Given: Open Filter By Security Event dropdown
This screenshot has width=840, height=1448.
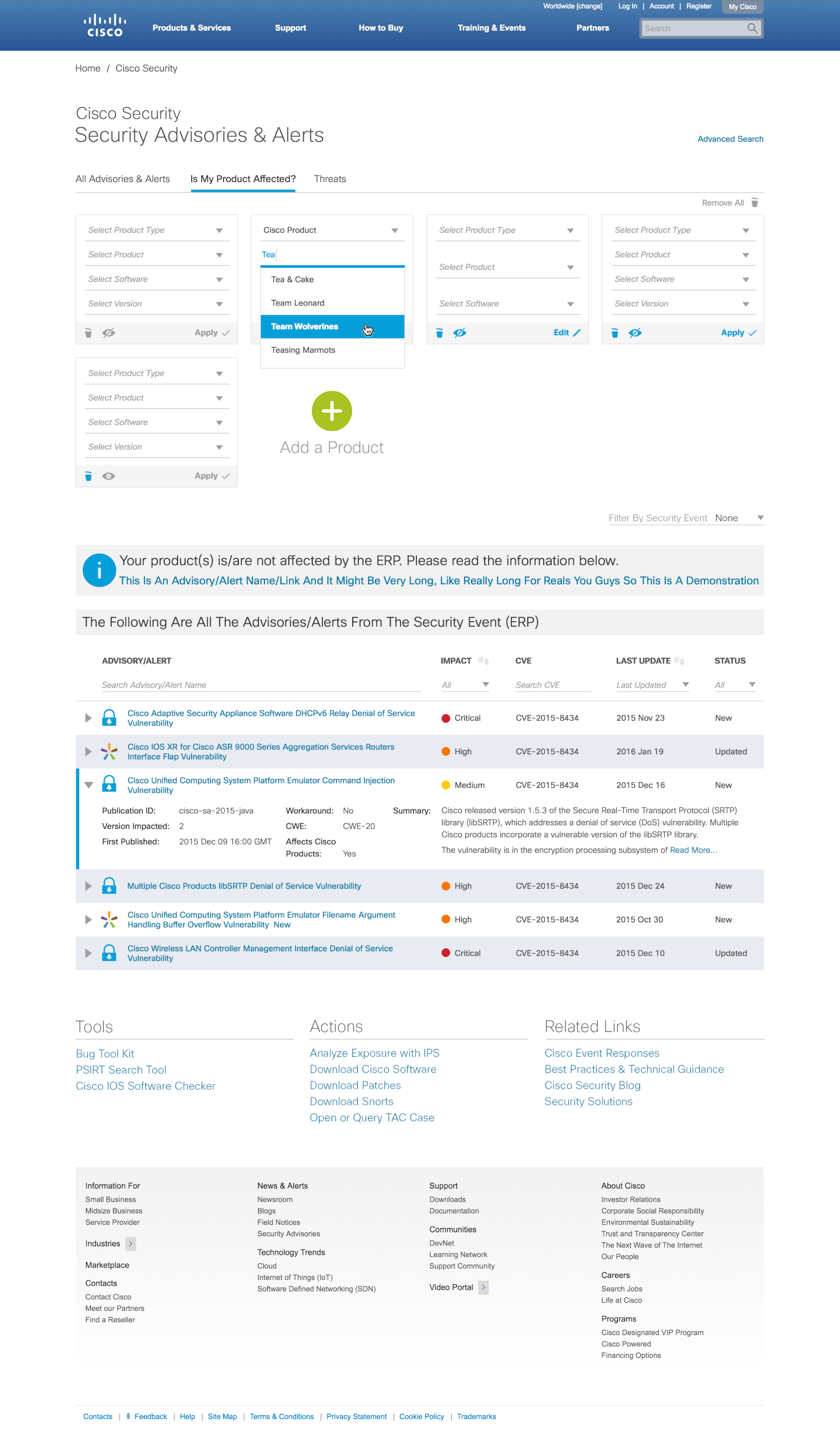Looking at the screenshot, I should click(739, 518).
